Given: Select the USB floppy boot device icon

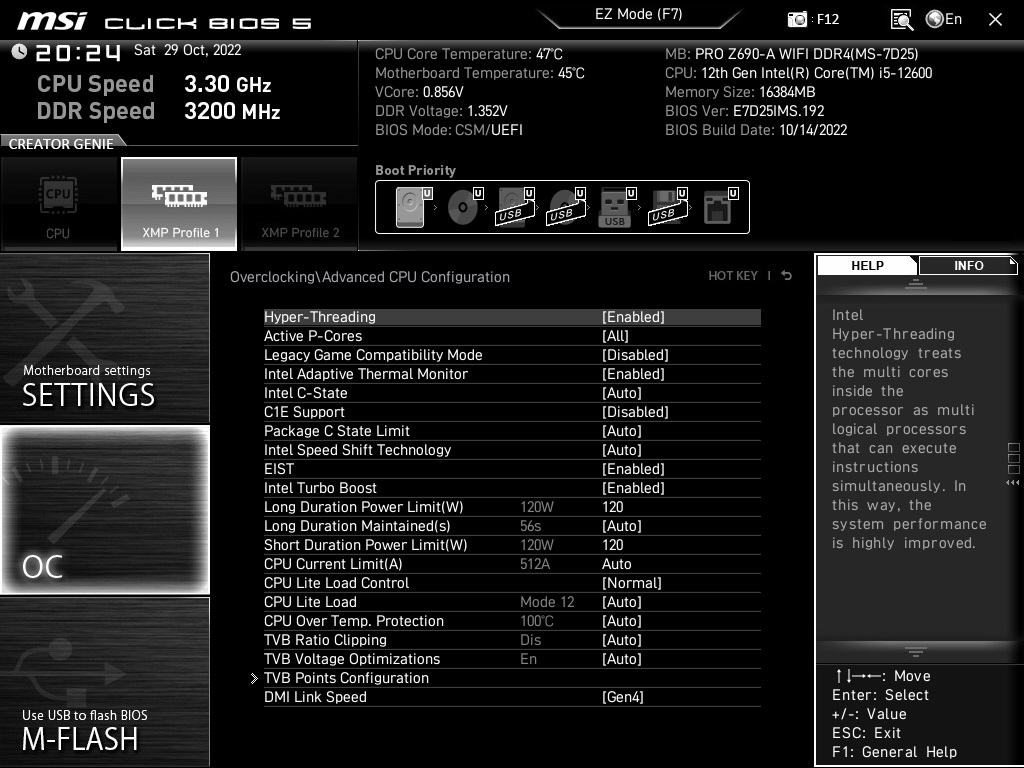Looking at the screenshot, I should (x=668, y=207).
